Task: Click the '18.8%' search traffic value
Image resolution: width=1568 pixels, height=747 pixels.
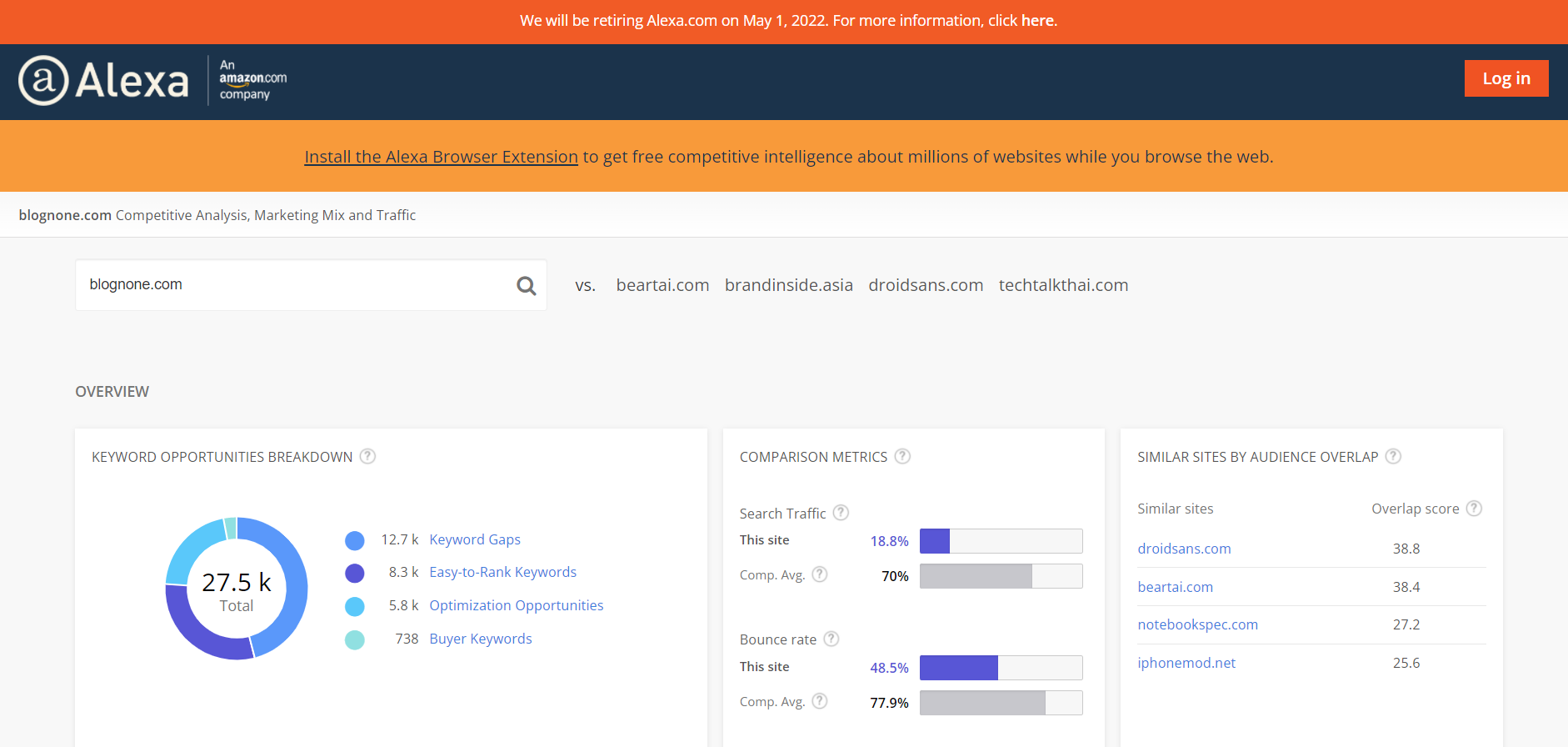Action: pyautogui.click(x=889, y=541)
